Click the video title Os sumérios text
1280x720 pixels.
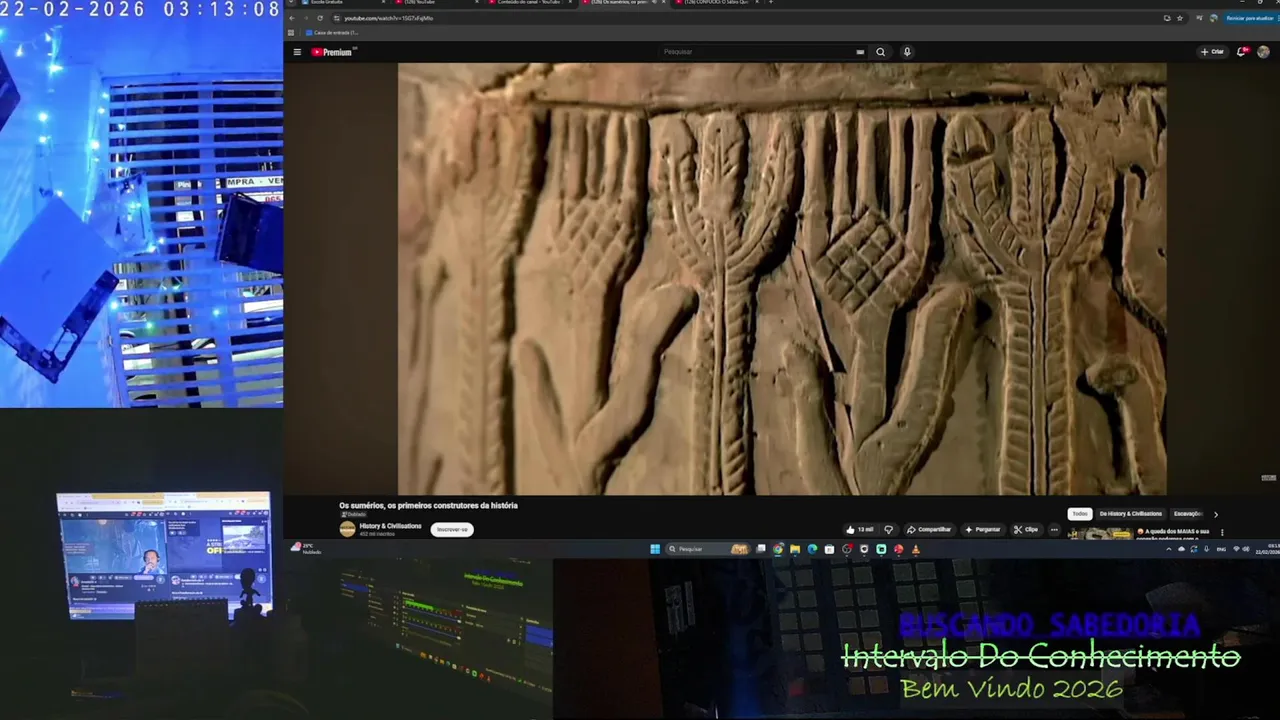point(428,506)
